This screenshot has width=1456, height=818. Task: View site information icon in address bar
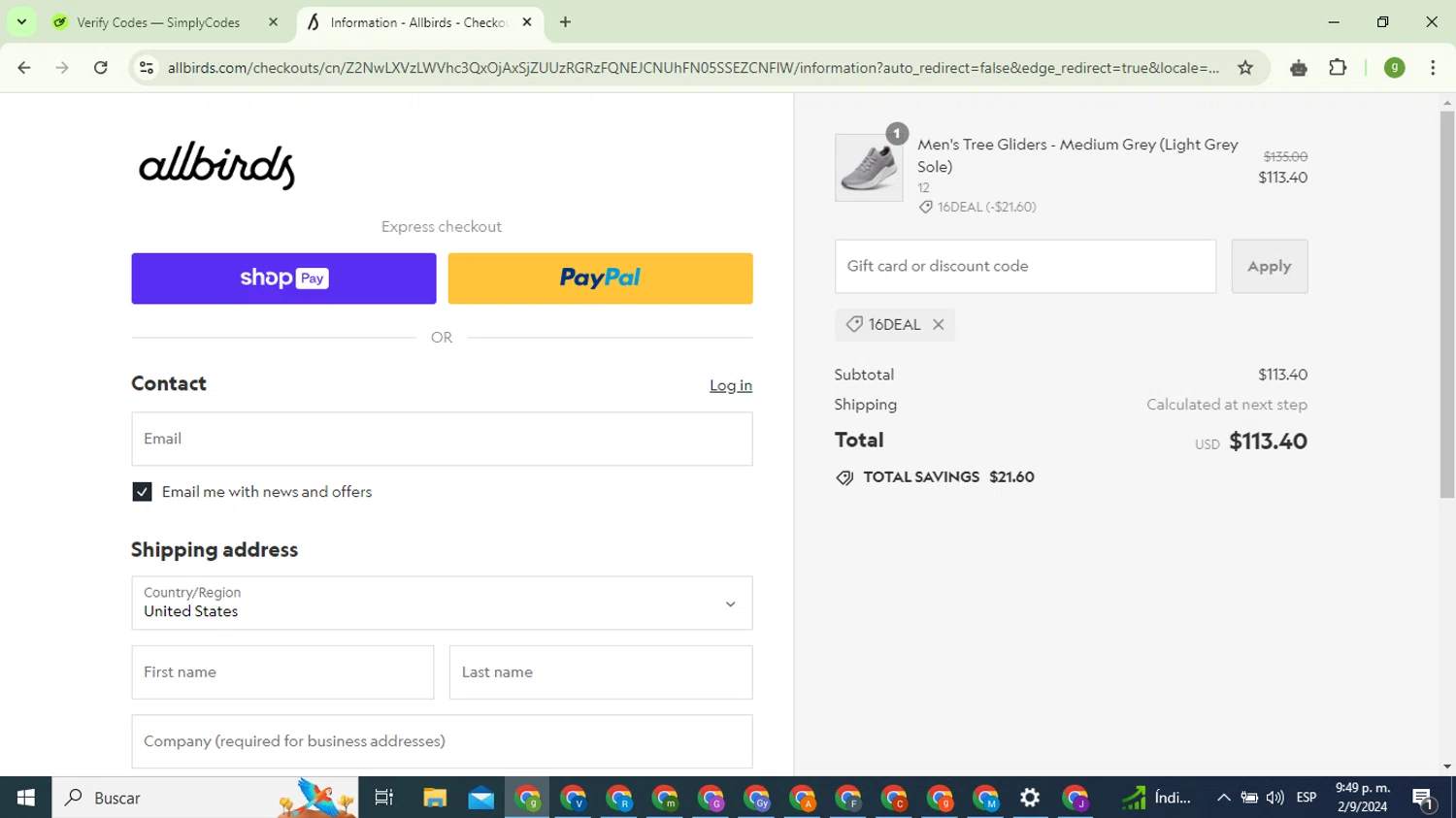click(147, 68)
